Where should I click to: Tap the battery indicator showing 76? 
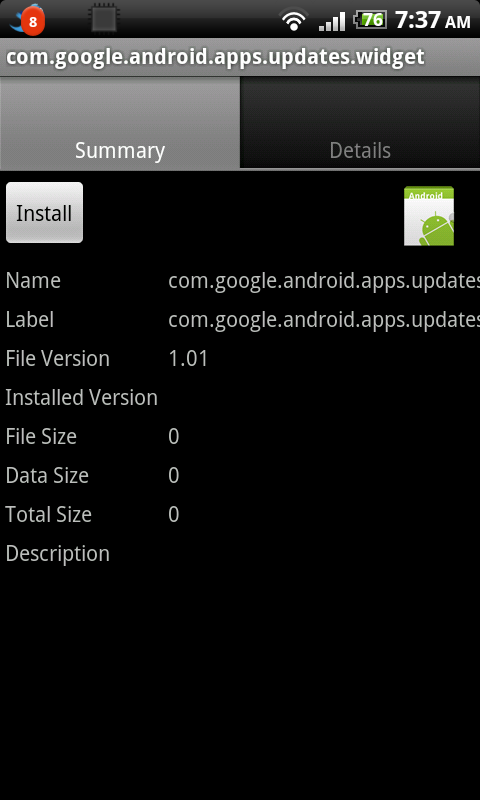coord(370,20)
